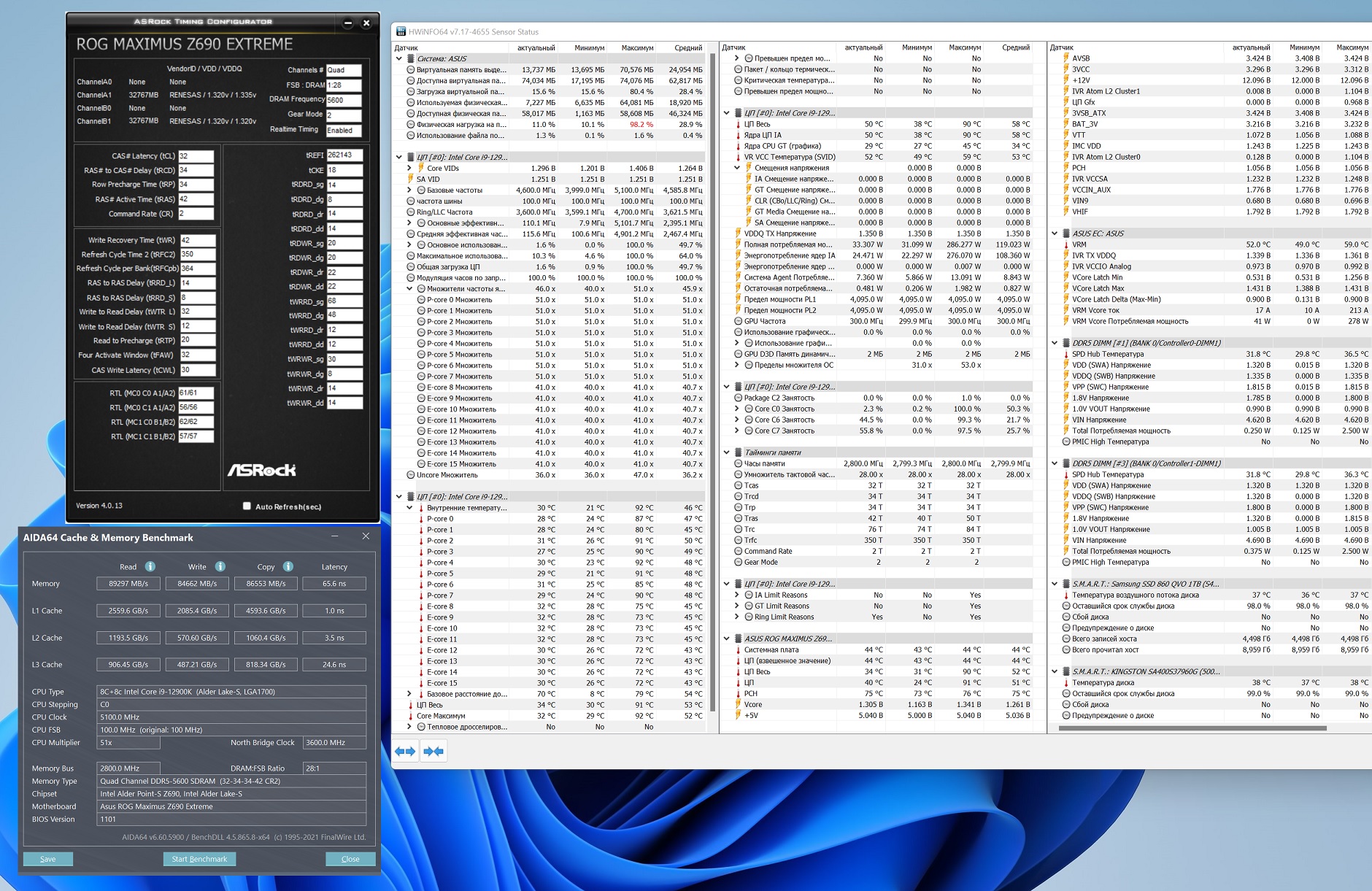The height and width of the screenshot is (891, 1372).
Task: Click the Memory Latency result box
Action: click(334, 584)
